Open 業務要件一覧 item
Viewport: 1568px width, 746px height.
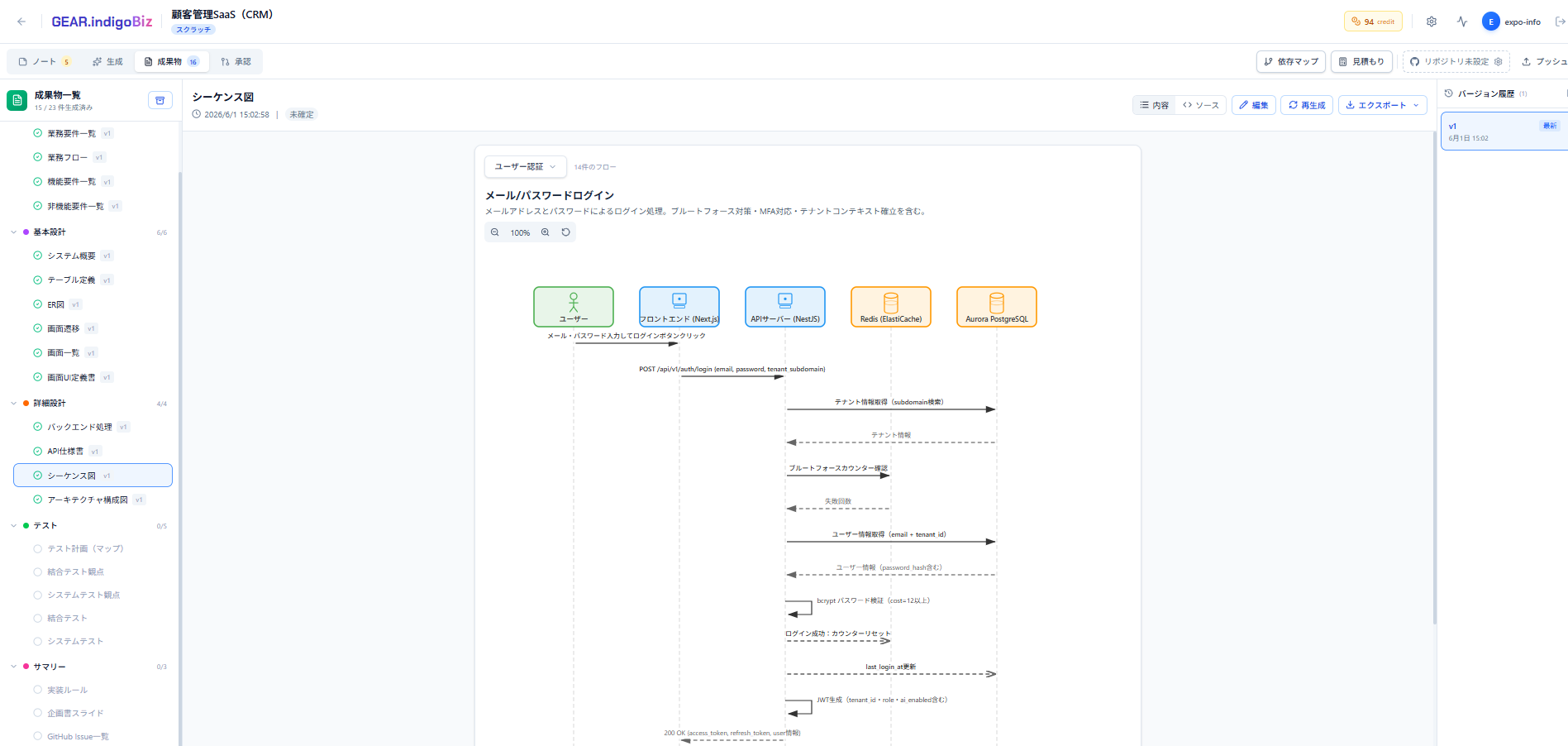(93, 133)
